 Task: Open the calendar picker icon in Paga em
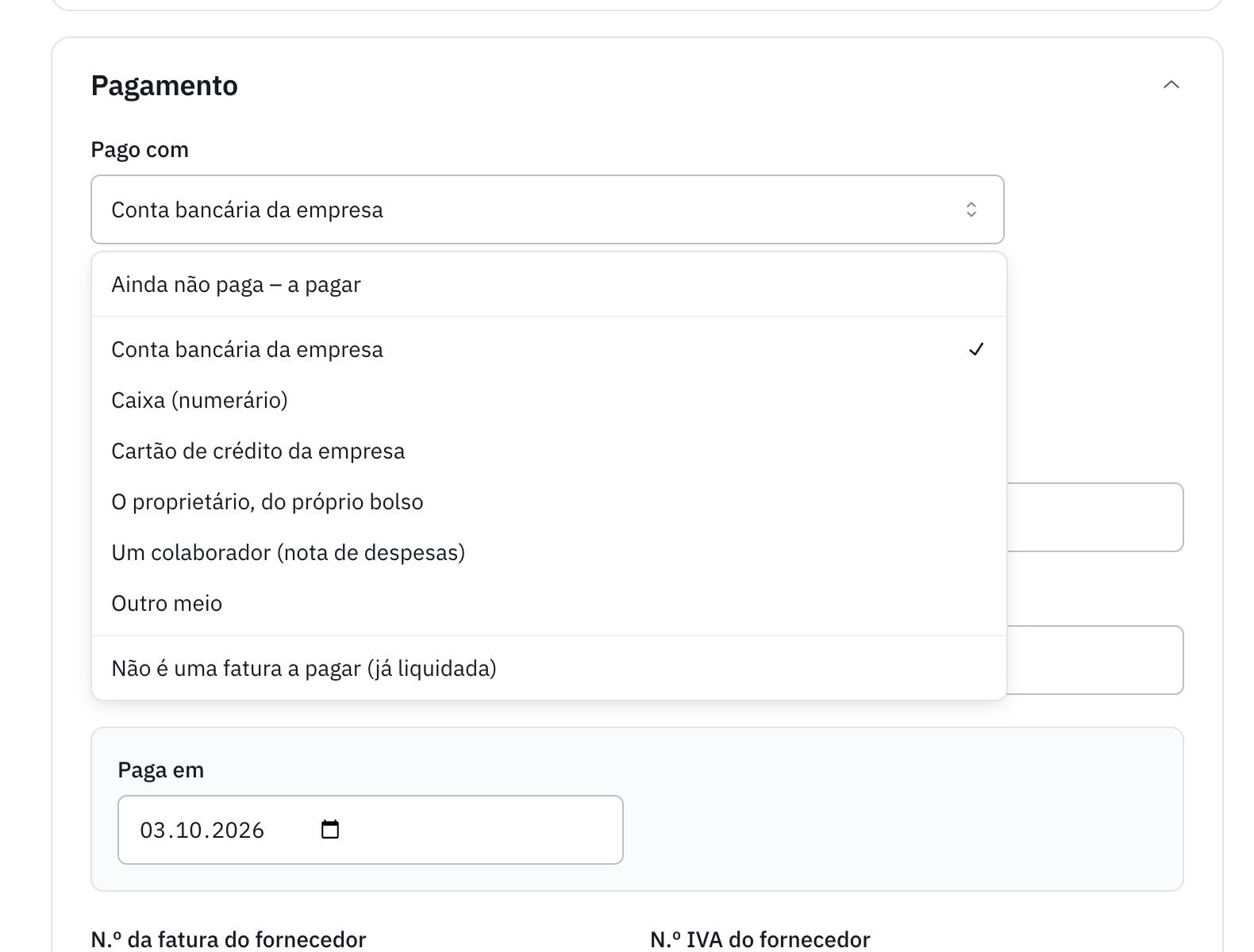coord(330,830)
